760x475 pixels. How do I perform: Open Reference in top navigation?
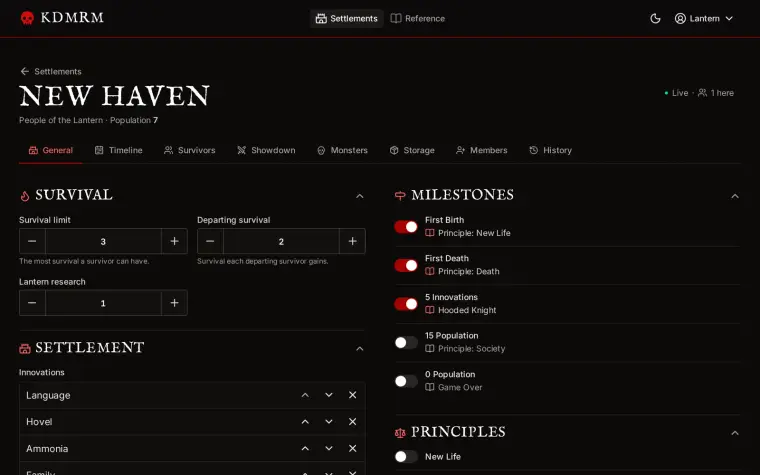pos(418,18)
